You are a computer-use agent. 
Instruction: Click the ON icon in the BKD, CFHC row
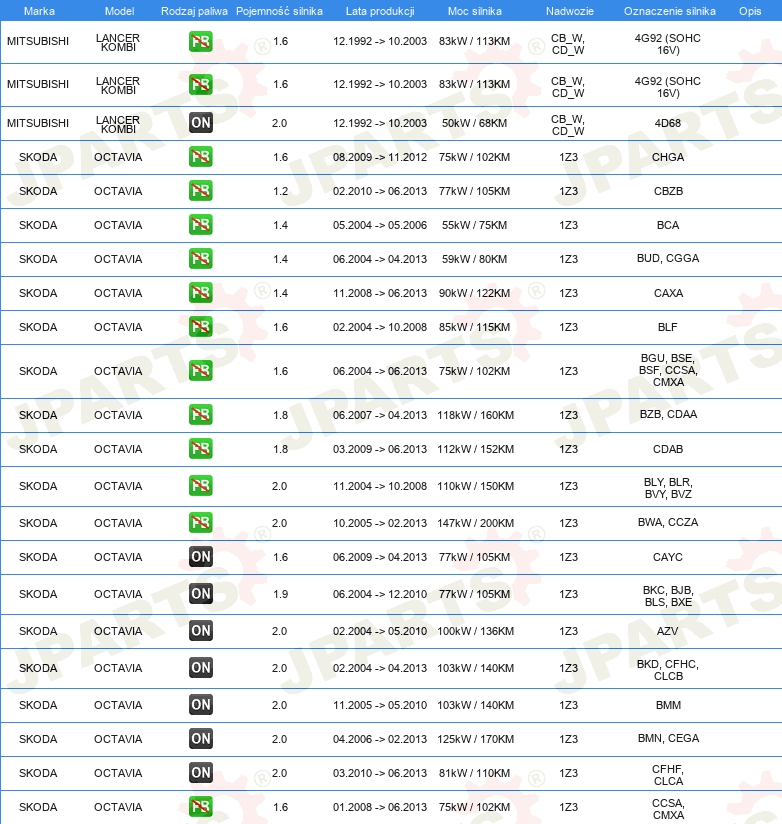(201, 668)
